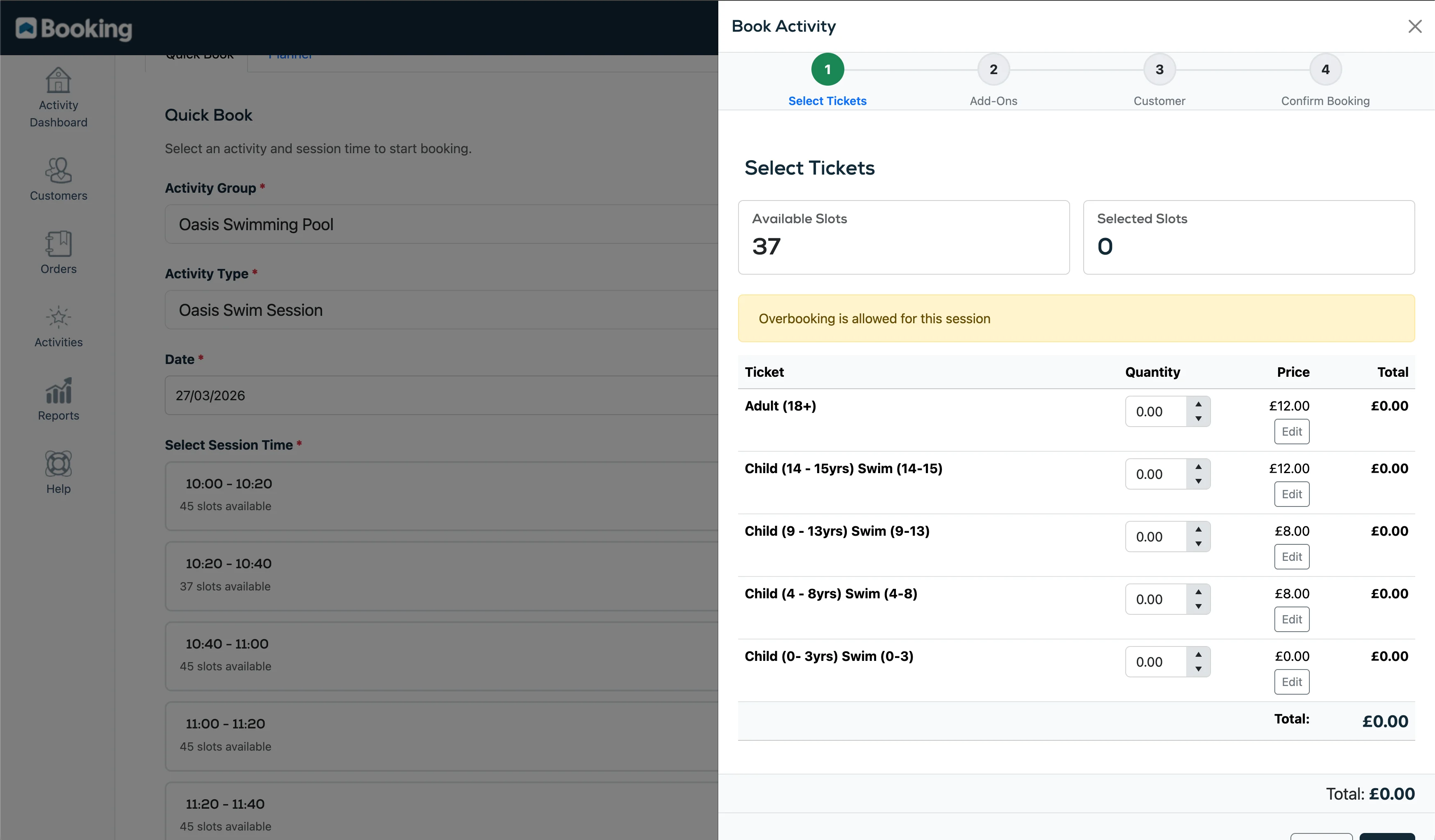This screenshot has width=1435, height=840.
Task: Click the Quantity column header
Action: [1152, 372]
